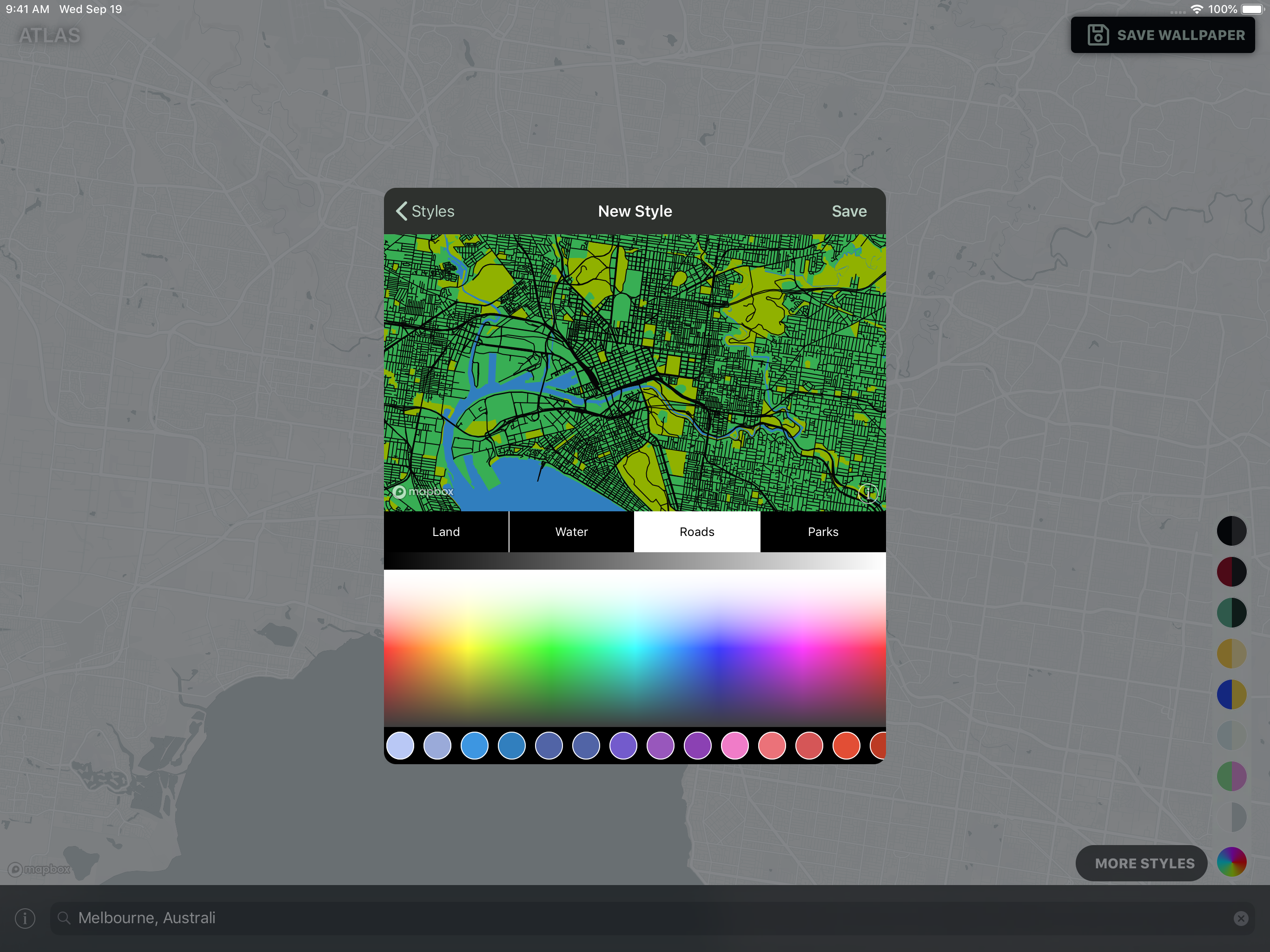1270x952 pixels.
Task: Apply the gold mustard preset
Action: tap(1231, 654)
